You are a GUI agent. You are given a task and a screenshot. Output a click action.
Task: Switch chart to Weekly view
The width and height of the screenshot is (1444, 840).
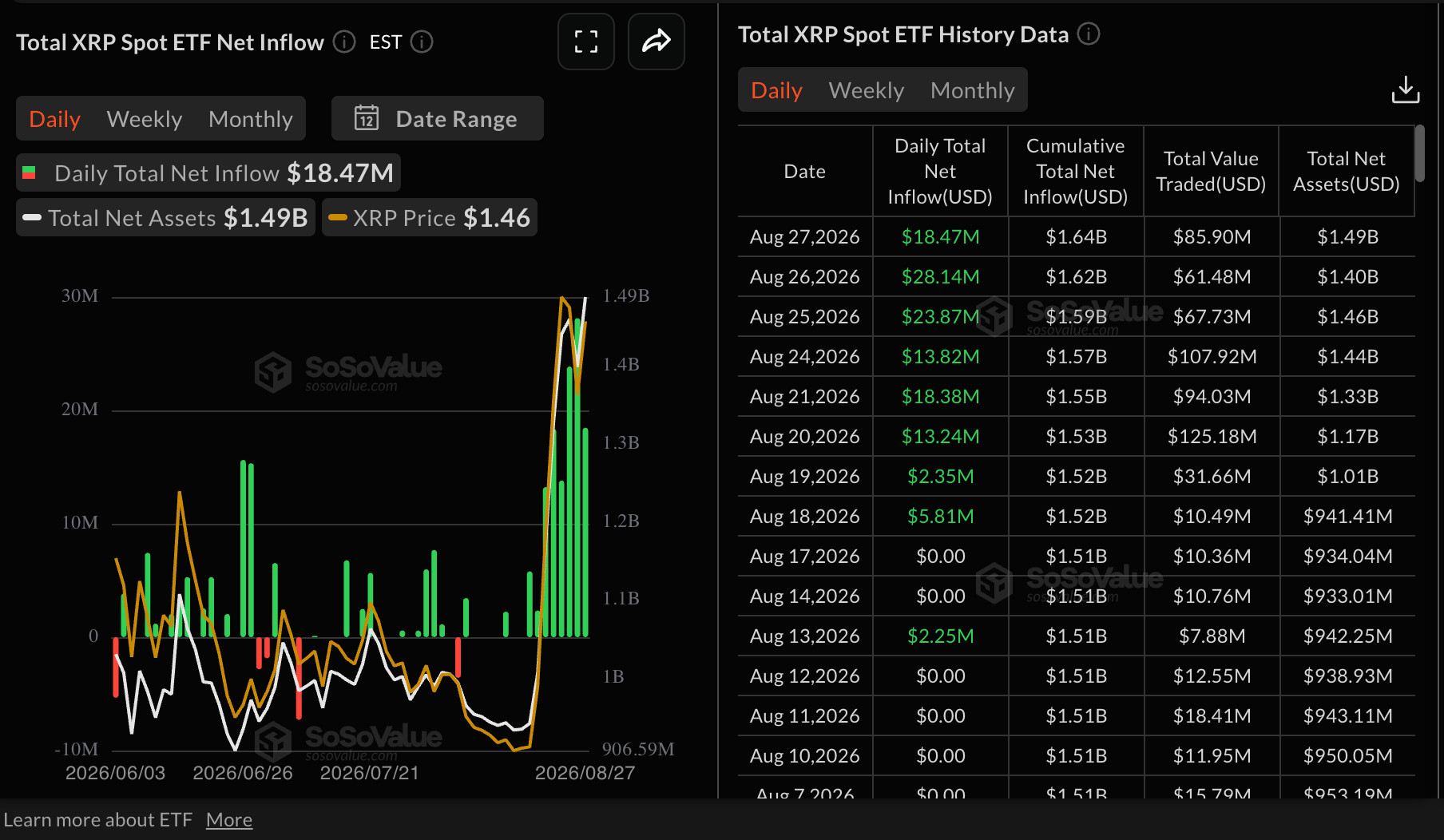coord(145,119)
